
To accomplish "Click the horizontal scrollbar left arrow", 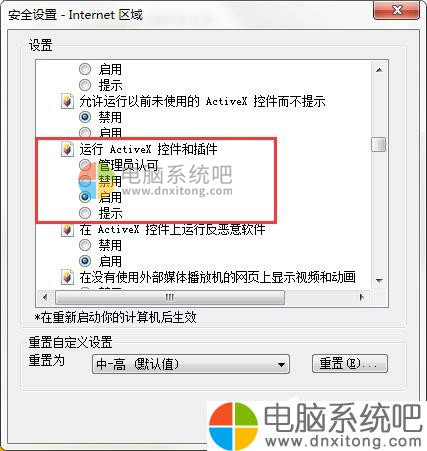I will 45,297.
